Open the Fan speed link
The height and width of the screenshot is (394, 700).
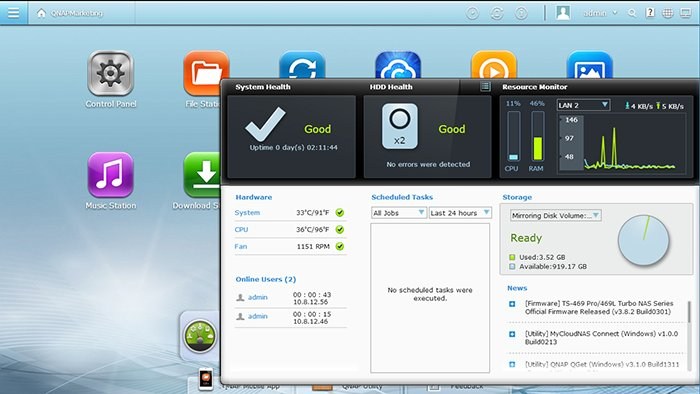240,246
